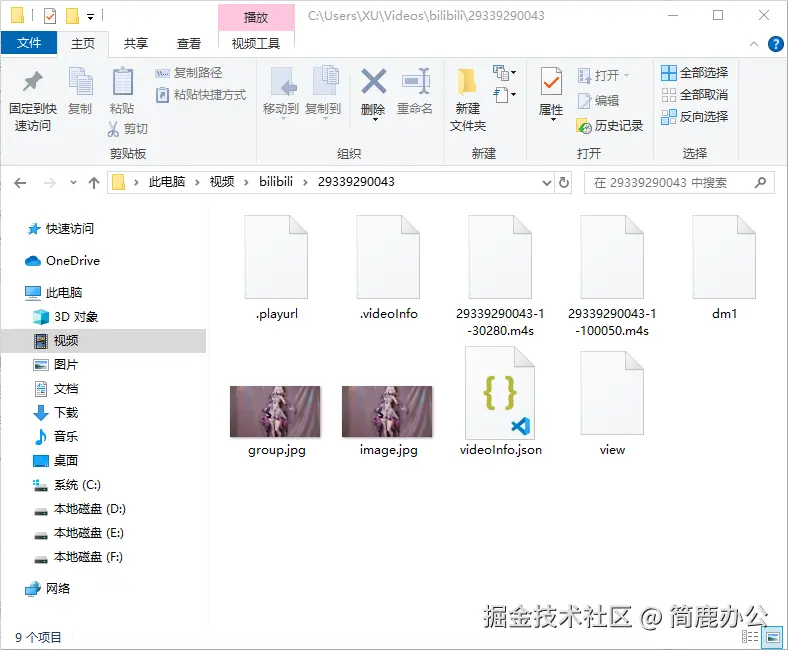This screenshot has height=650, width=788.
Task: Switch to the Home (主页) tab
Action: point(83,44)
